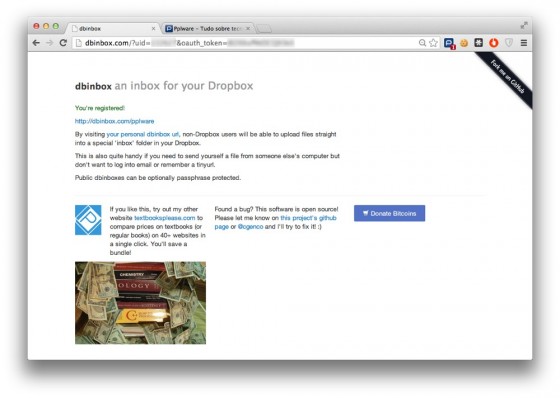The width and height of the screenshot is (560, 398).
Task: Open the Pplware extension with red badge
Action: [449, 43]
